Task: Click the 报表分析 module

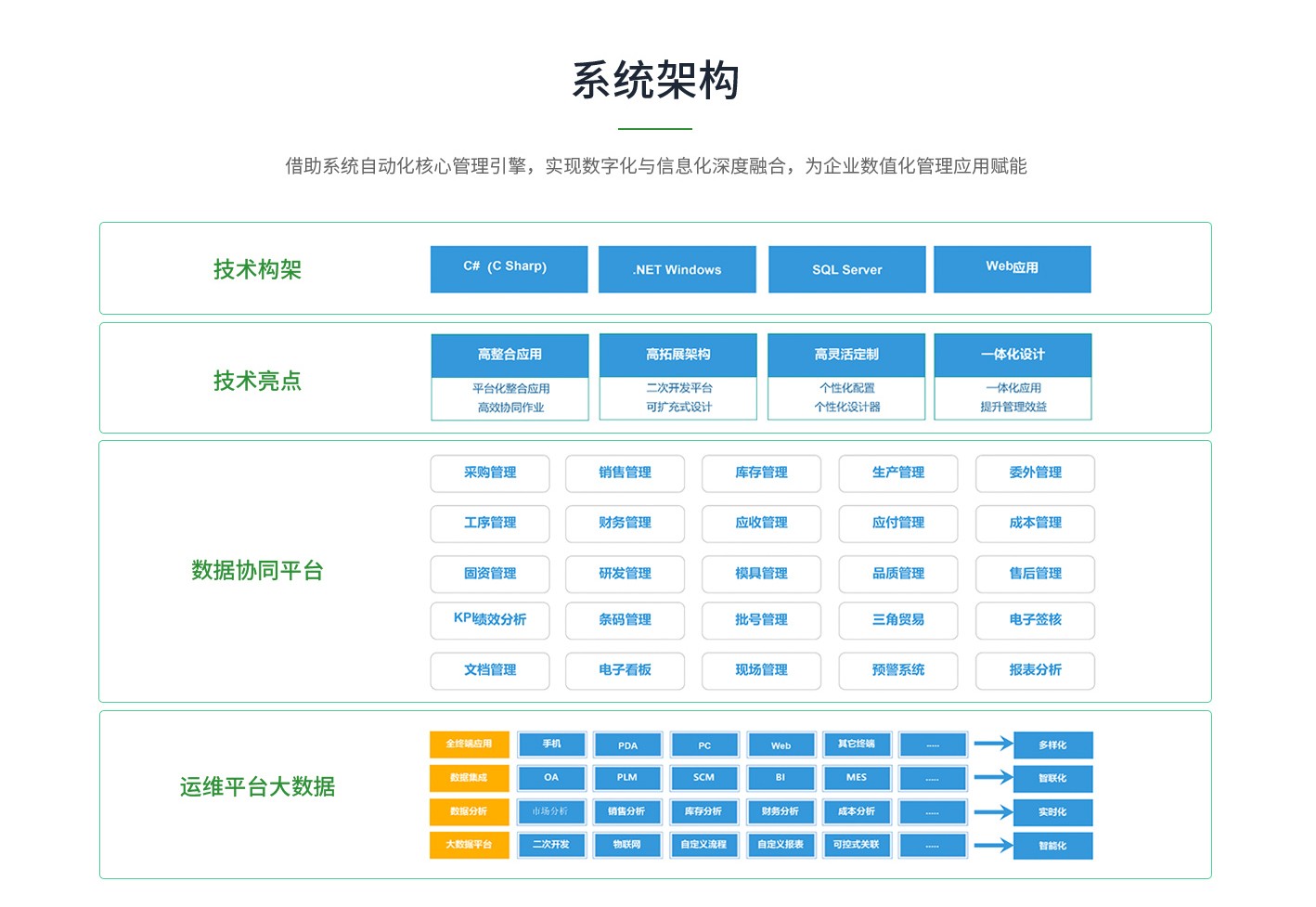Action: click(x=1035, y=670)
